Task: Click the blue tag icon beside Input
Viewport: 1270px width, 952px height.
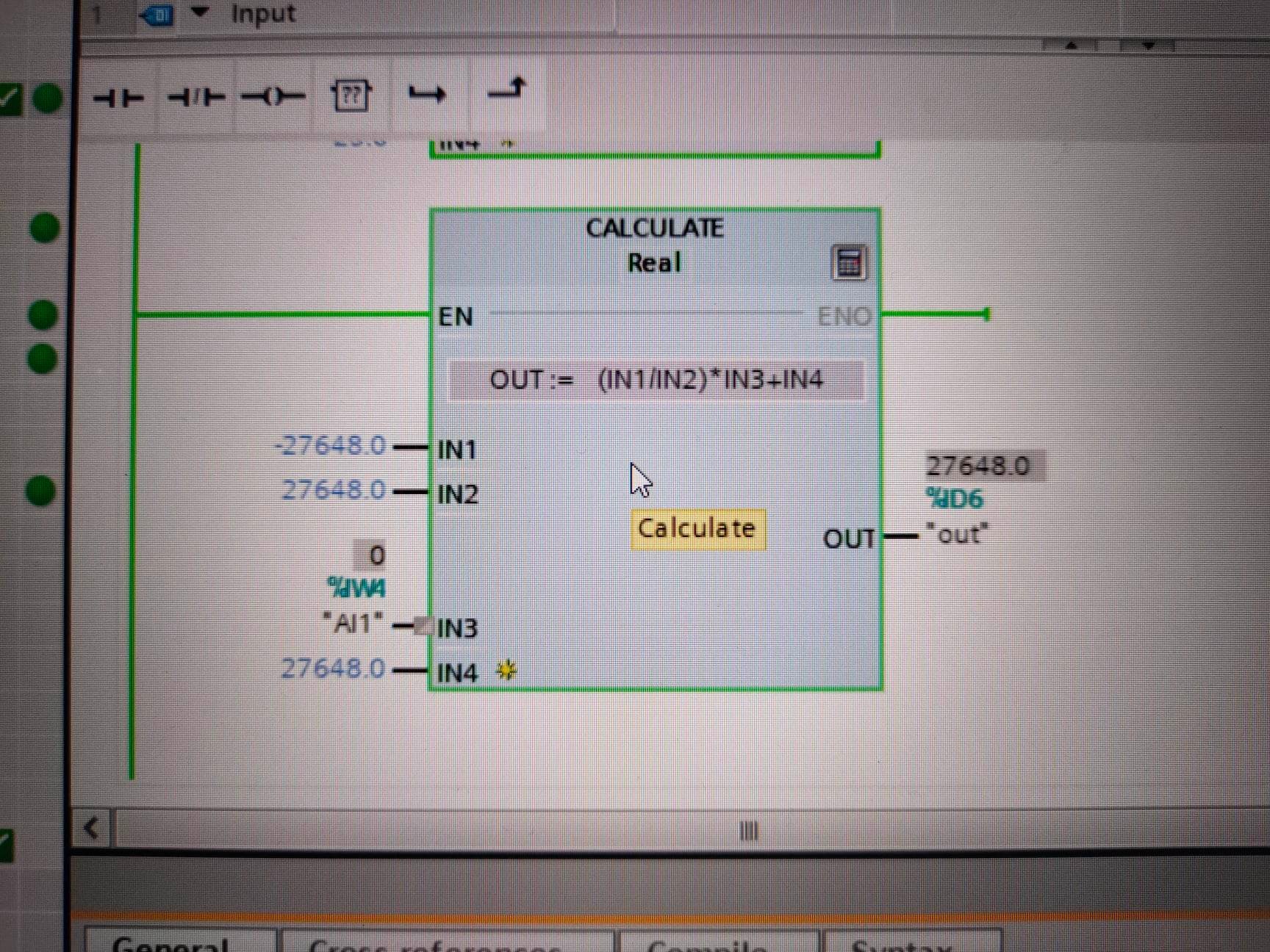Action: tap(158, 14)
